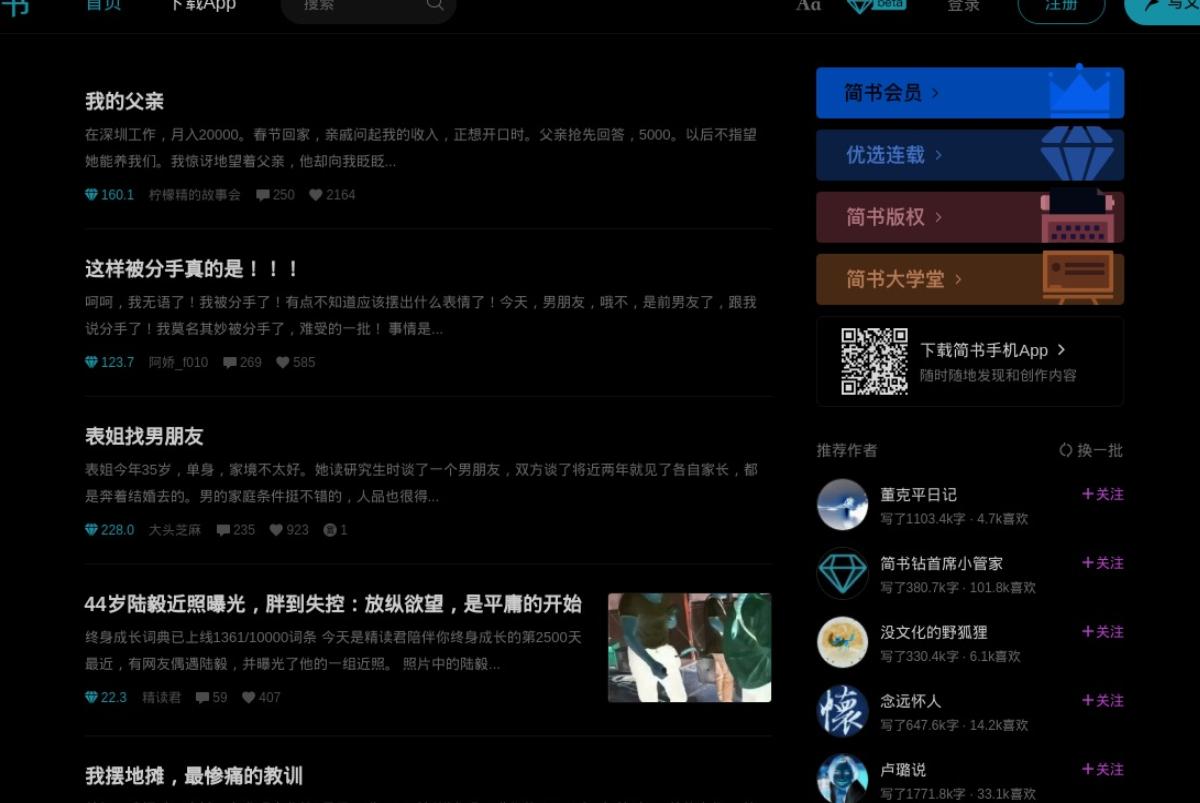1200x803 pixels.
Task: Click the comment icon showing 235
Action: 223,530
